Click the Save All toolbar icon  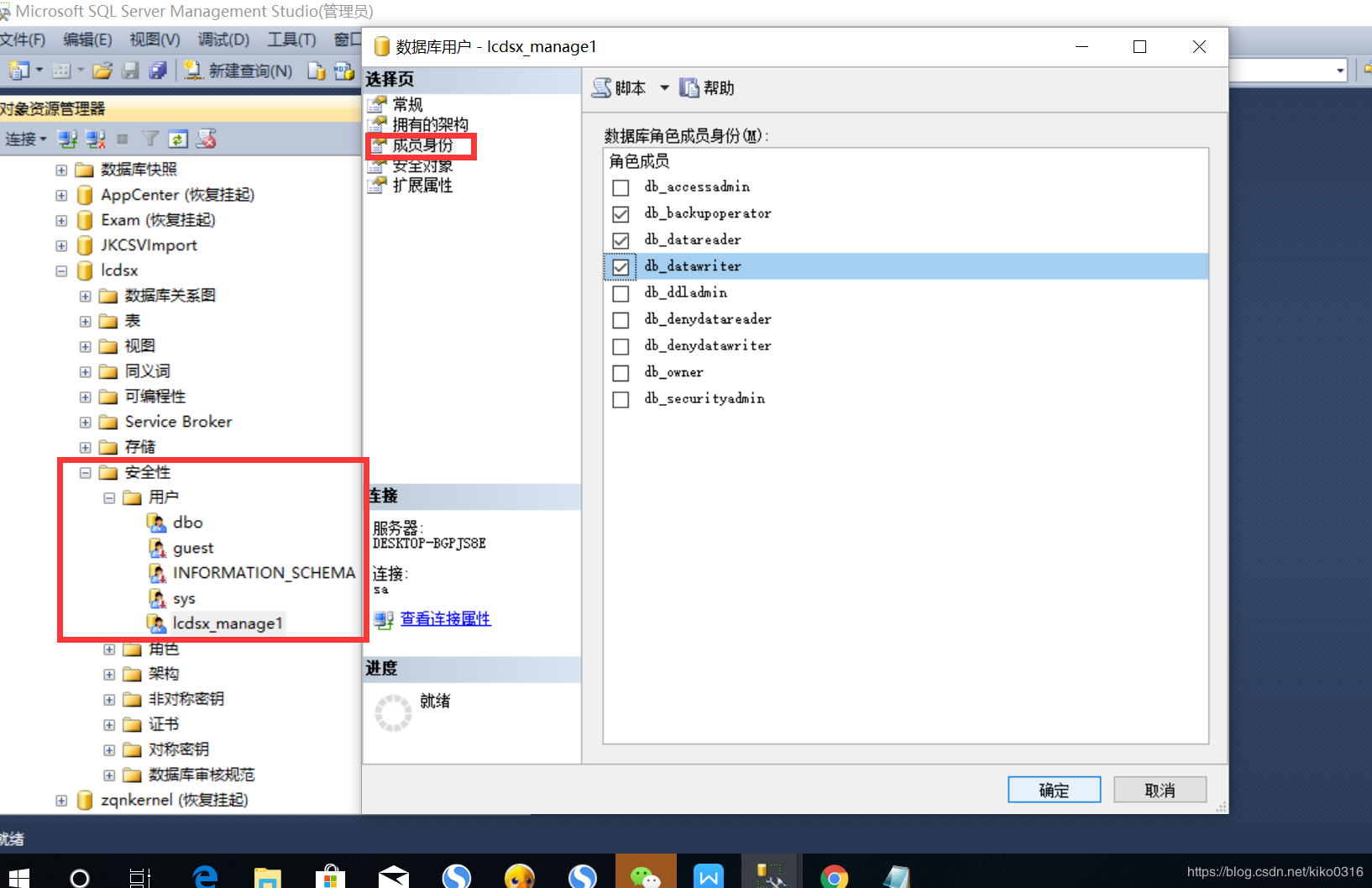tap(157, 71)
